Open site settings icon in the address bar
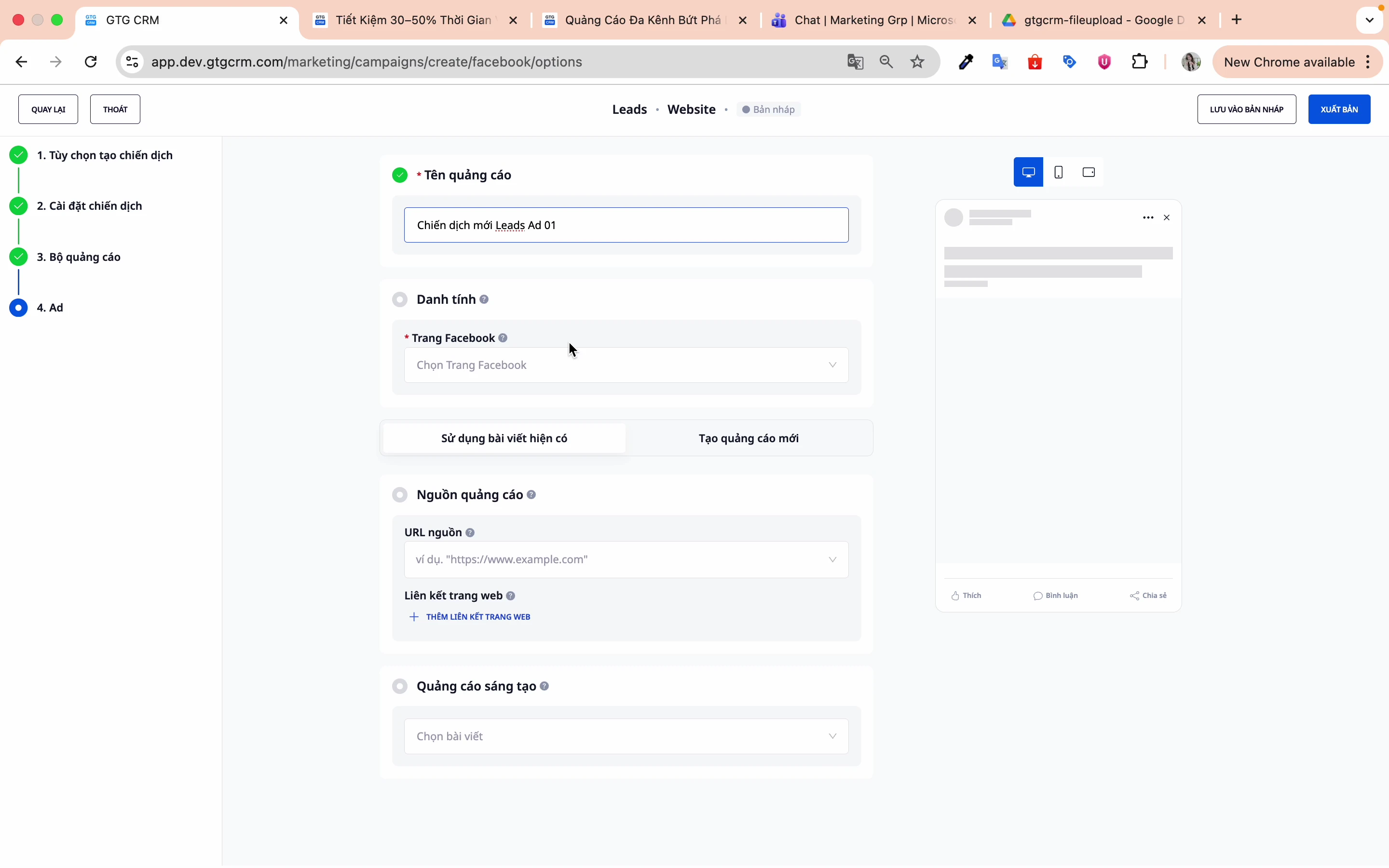The width and height of the screenshot is (1389, 868). (132, 61)
